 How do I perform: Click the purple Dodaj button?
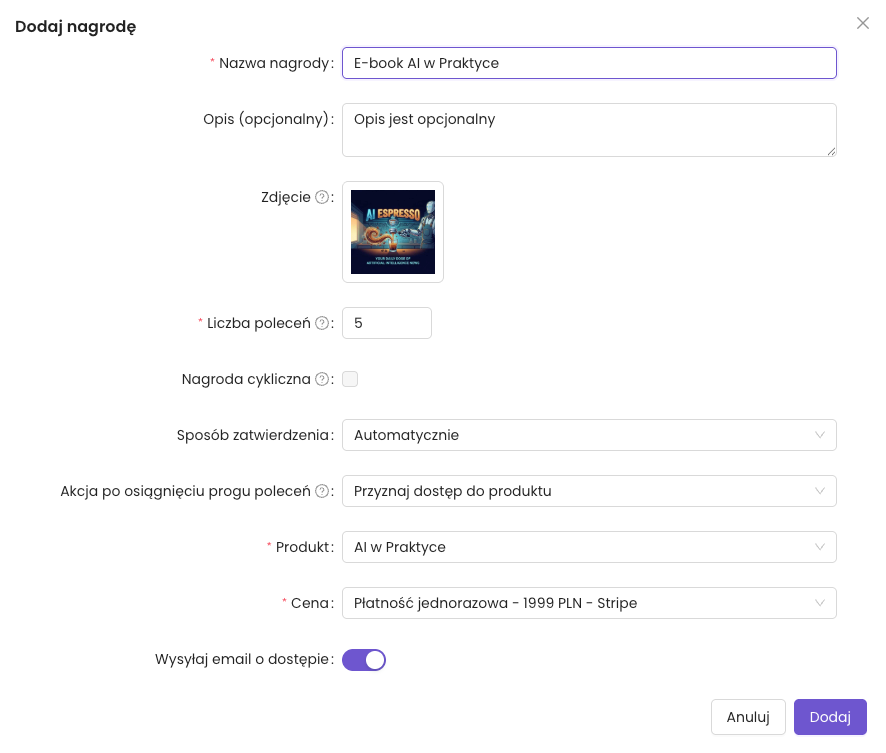pyautogui.click(x=830, y=717)
